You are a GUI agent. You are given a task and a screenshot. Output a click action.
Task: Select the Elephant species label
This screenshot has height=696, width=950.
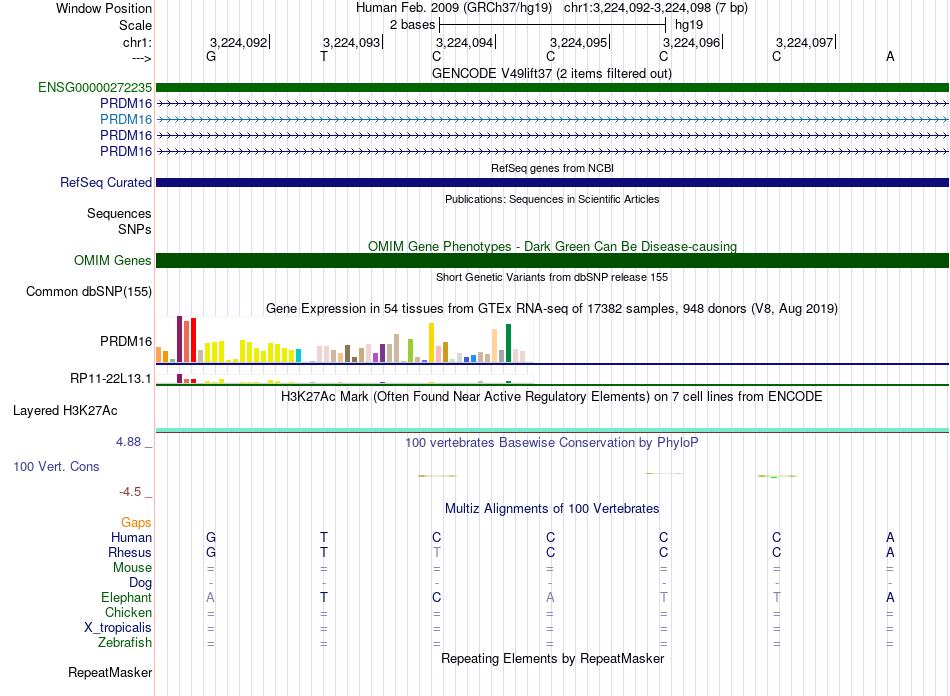click(127, 597)
